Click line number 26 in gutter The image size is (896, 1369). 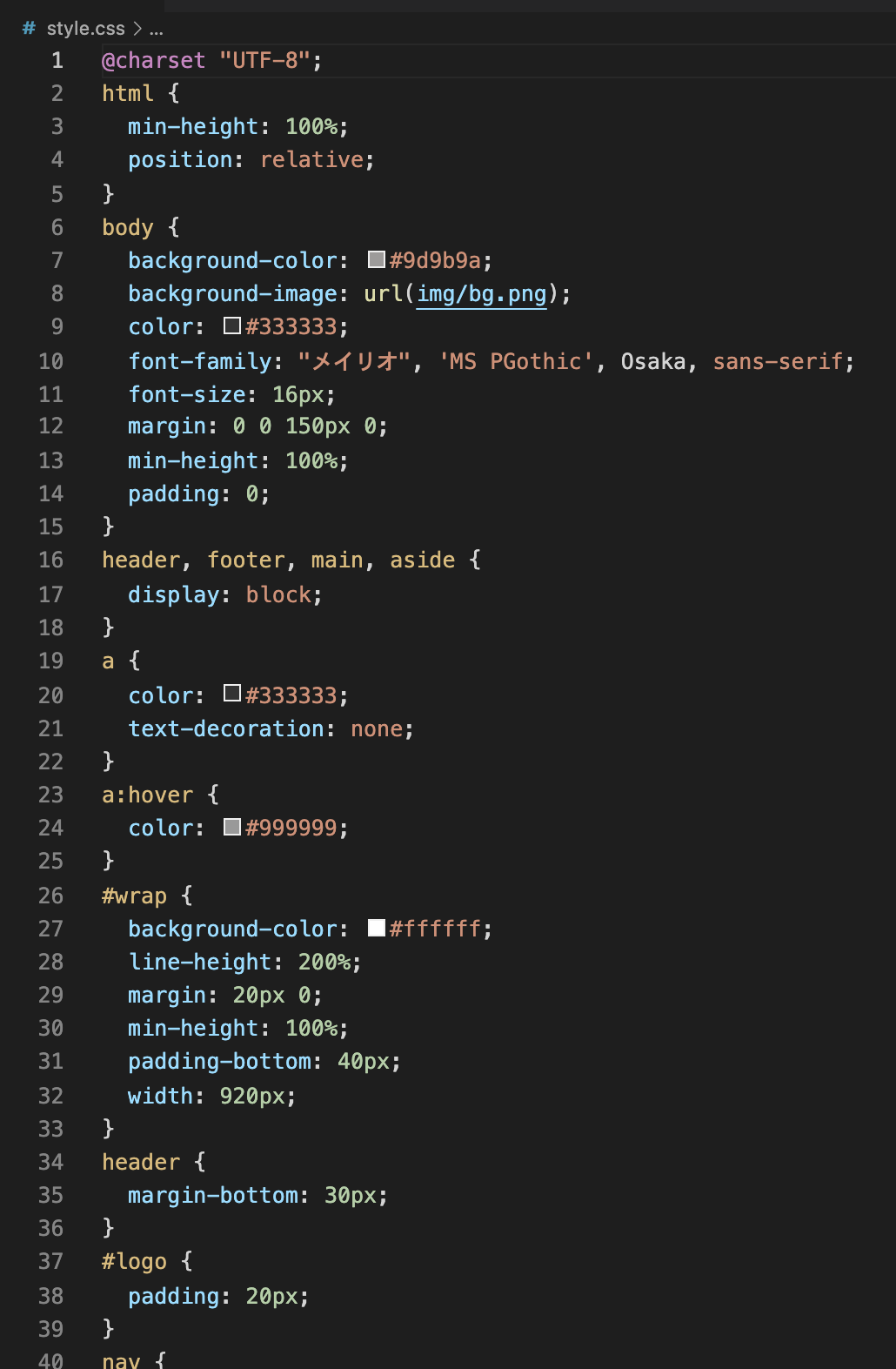click(x=51, y=896)
